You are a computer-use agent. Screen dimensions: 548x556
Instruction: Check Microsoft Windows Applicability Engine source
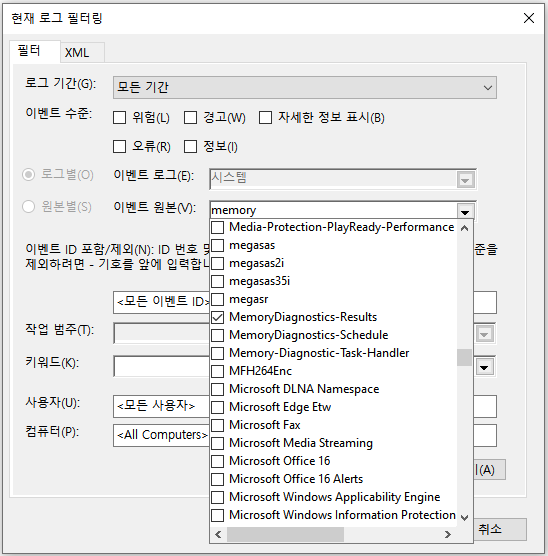tap(217, 497)
